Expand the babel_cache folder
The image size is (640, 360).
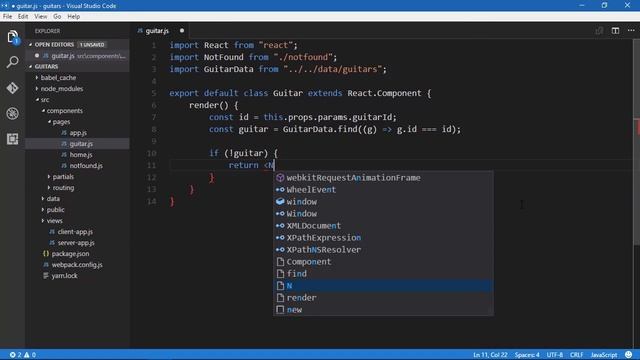pyautogui.click(x=58, y=78)
